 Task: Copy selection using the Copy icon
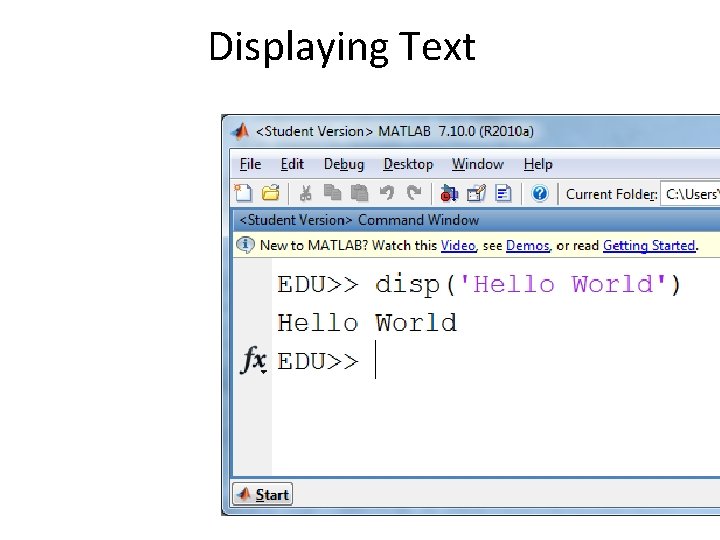[x=332, y=193]
